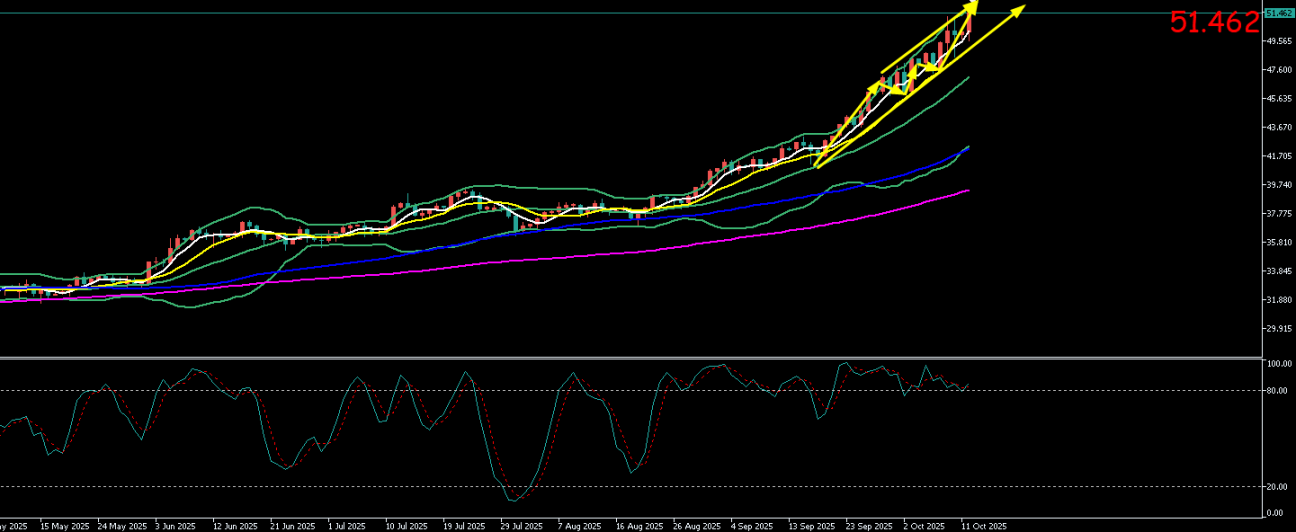This screenshot has height=532, width=1296.
Task: Click the 20.00 oscillator level label
Action: (1276, 487)
